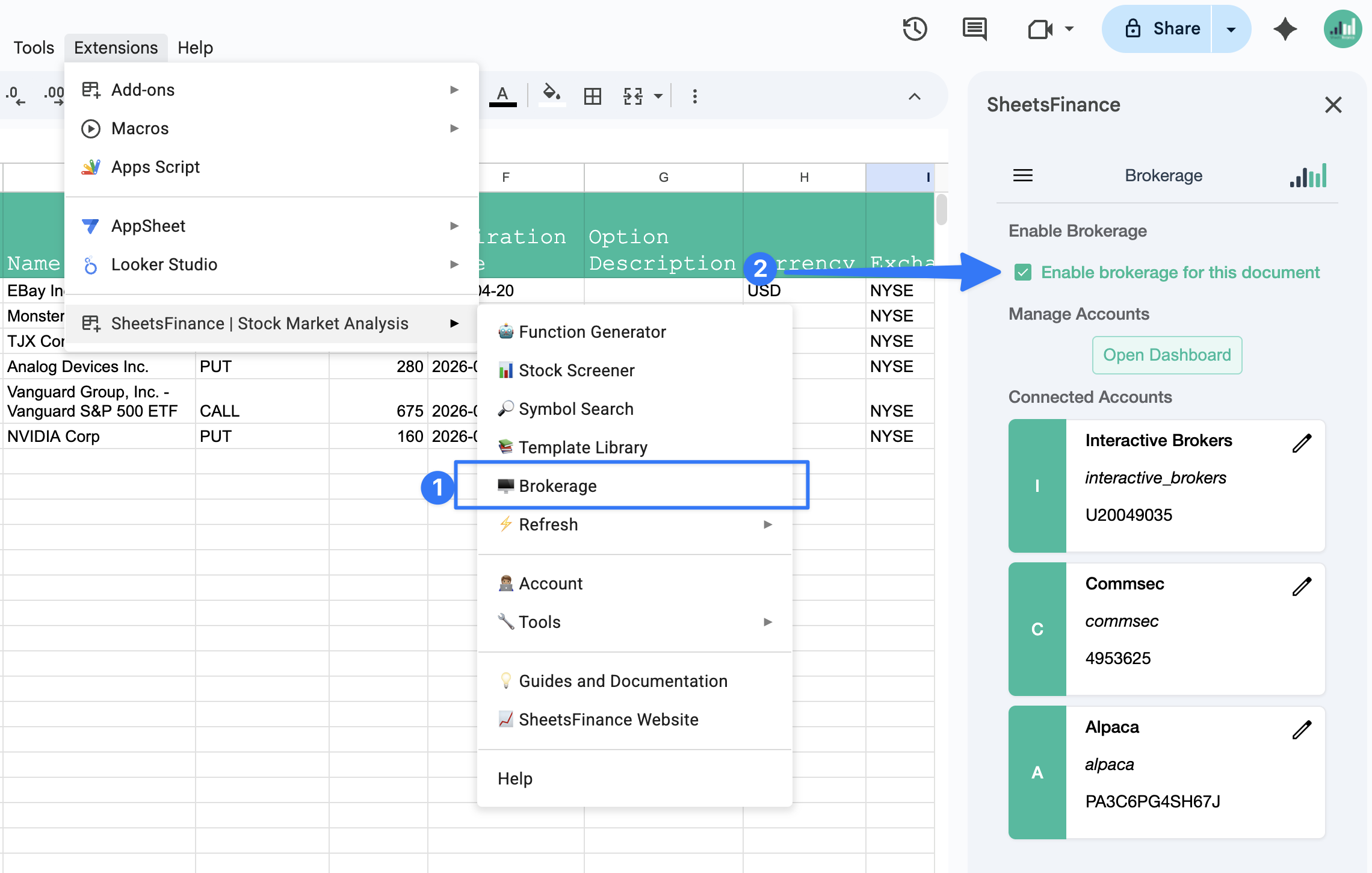
Task: Open Share dropdown arrow
Action: point(1231,29)
